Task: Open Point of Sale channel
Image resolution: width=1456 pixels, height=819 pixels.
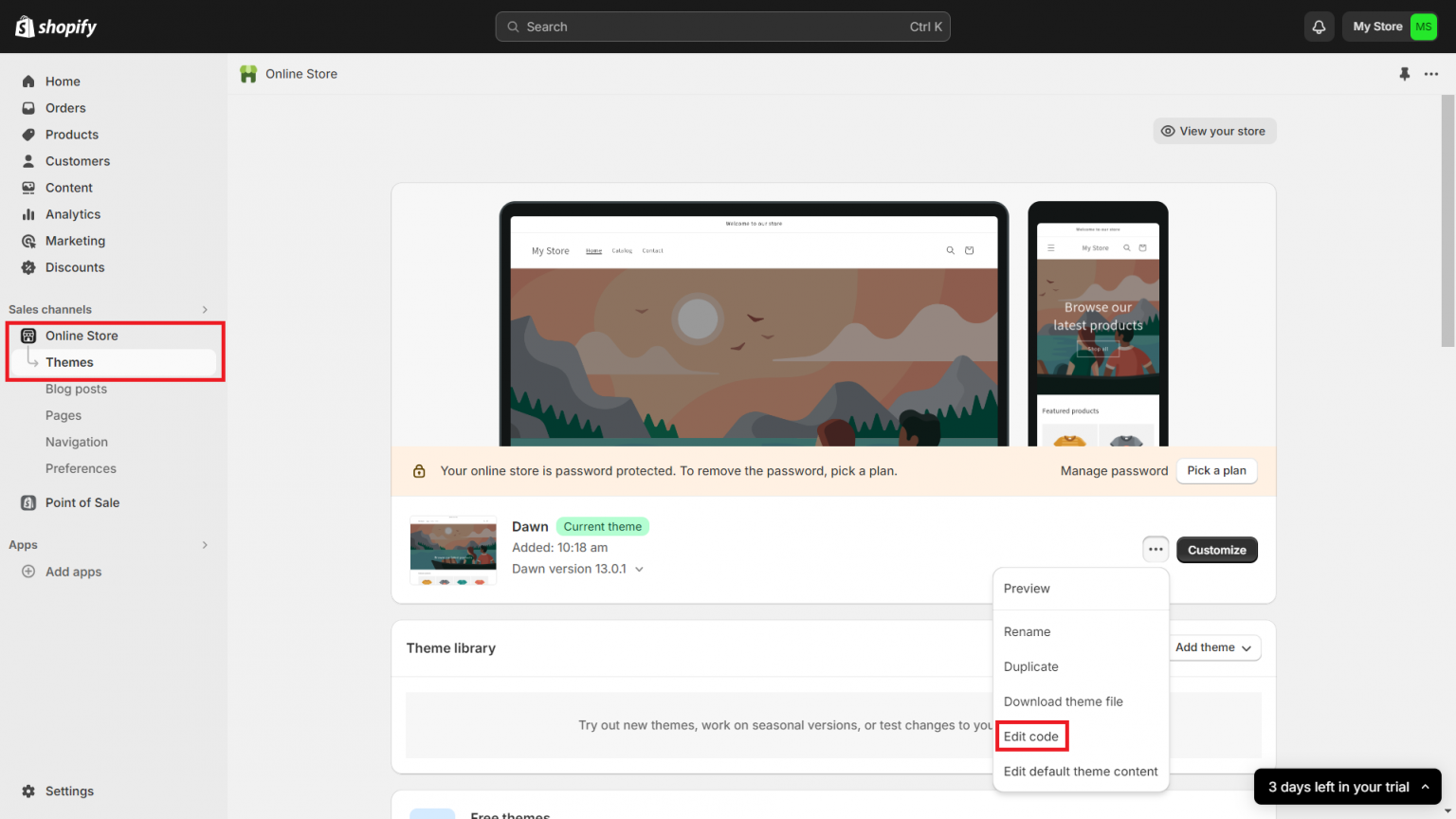Action: [82, 502]
